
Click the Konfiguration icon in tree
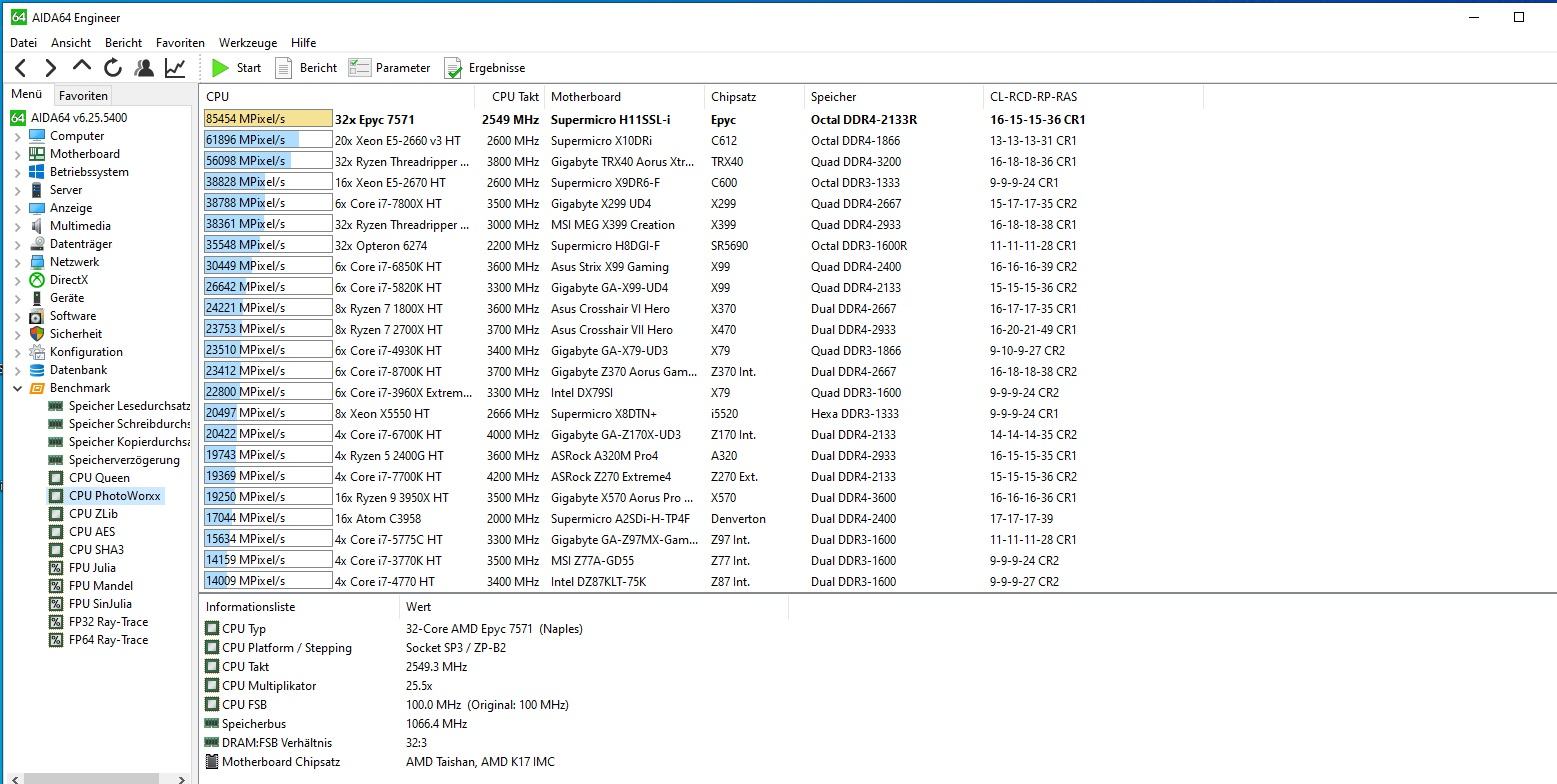tap(37, 352)
